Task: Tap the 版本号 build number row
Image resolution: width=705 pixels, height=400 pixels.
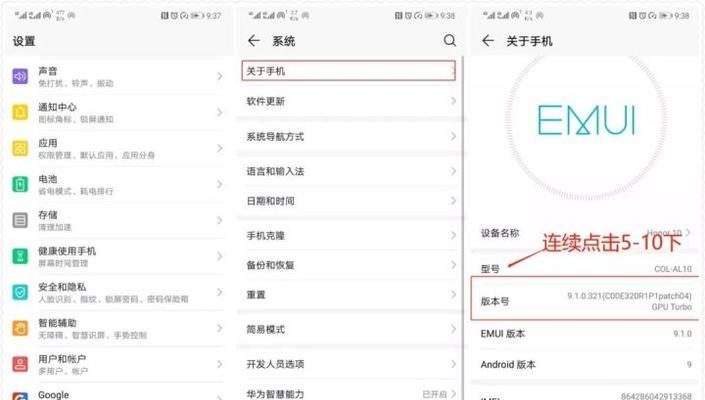Action: coord(585,298)
